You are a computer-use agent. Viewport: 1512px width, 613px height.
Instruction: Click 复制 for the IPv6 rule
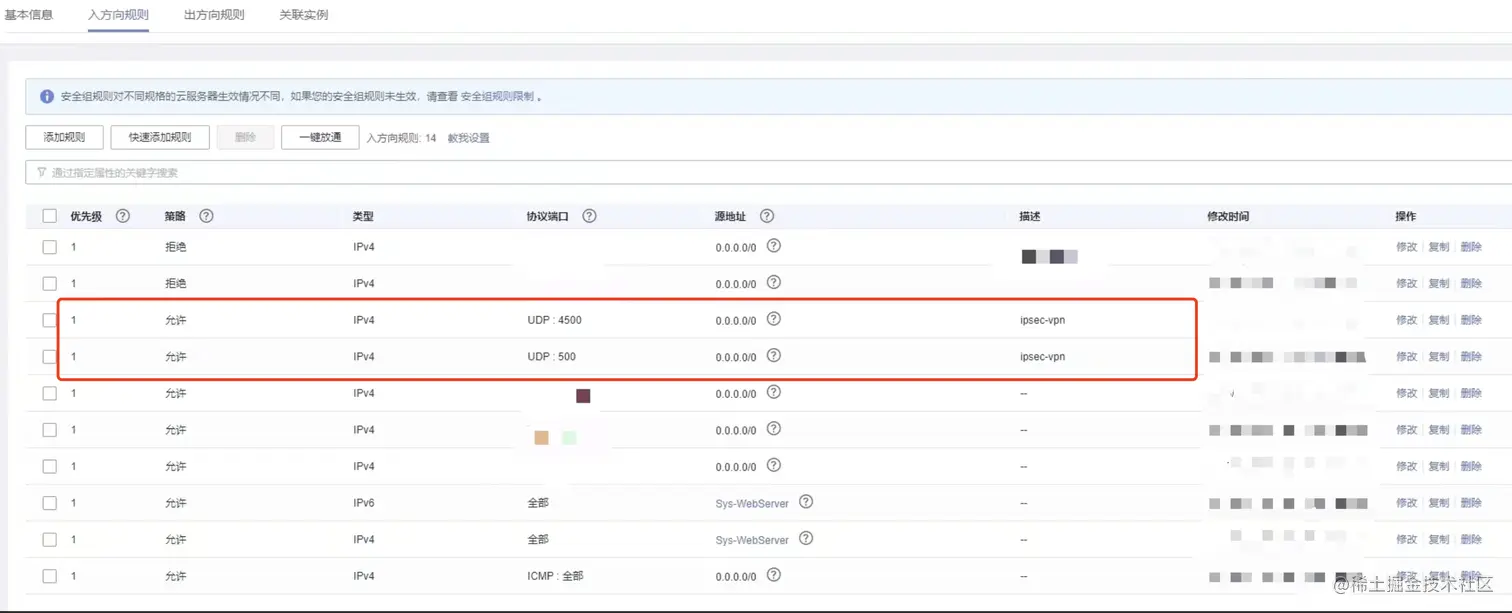coord(1438,502)
